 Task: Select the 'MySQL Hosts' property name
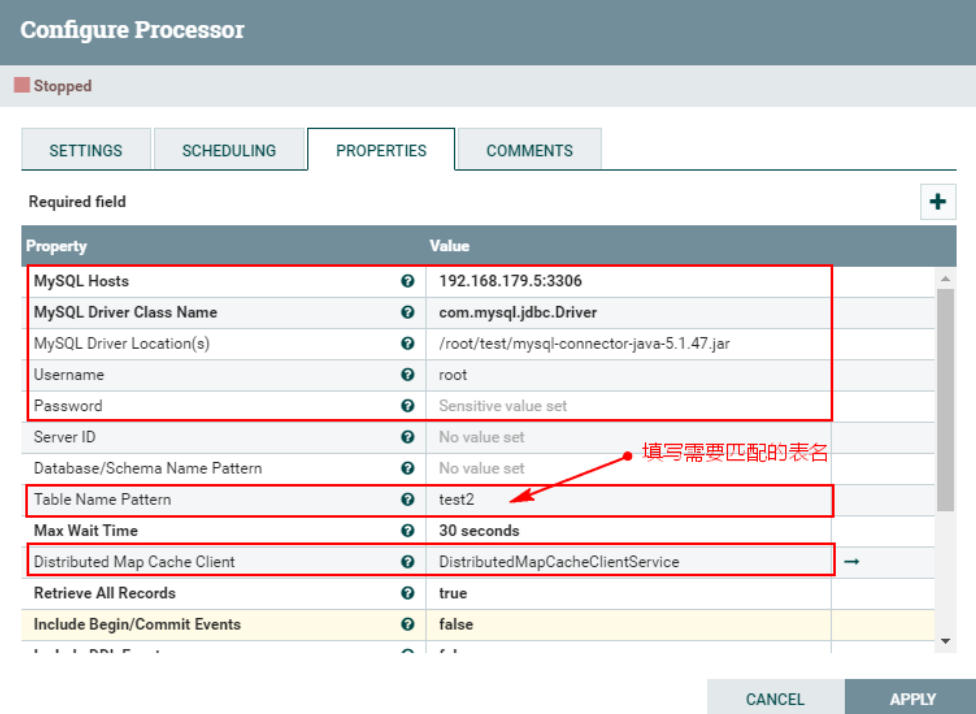pyautogui.click(x=82, y=281)
